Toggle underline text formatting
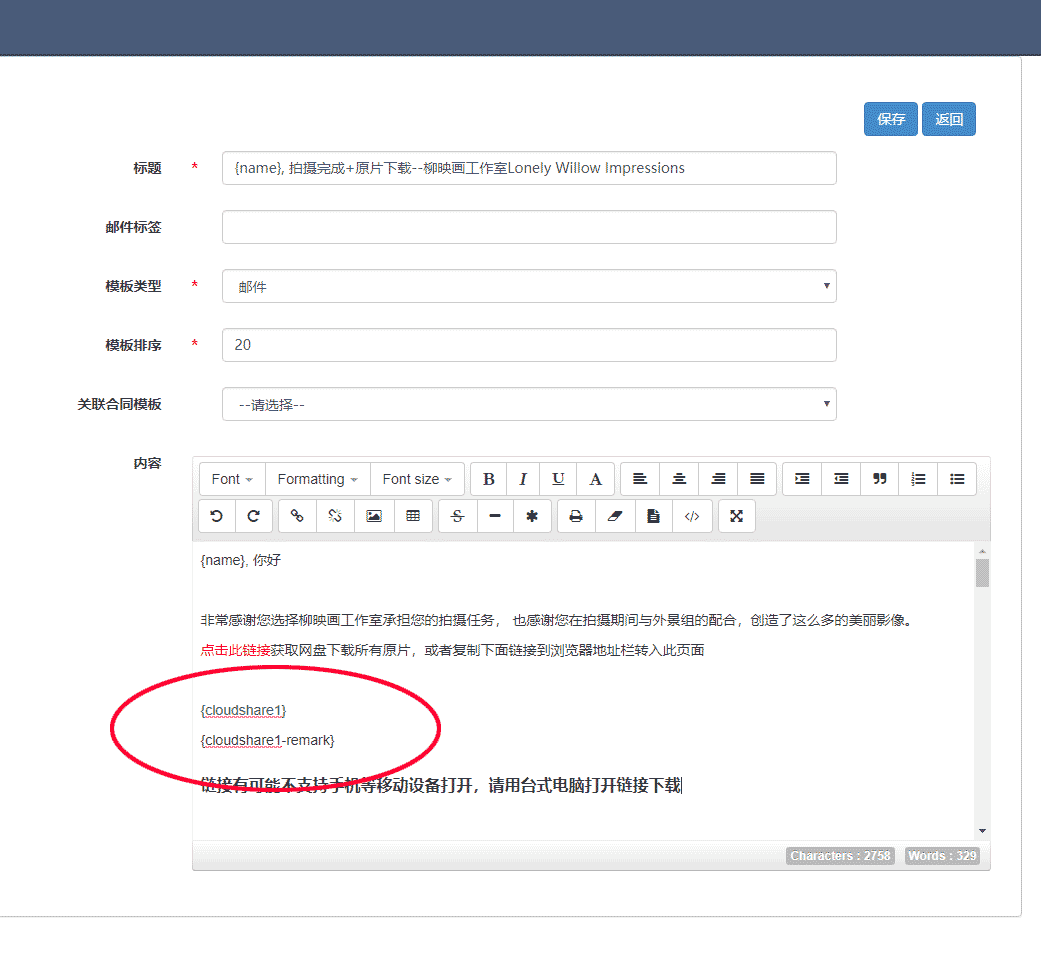This screenshot has height=955, width=1041. (558, 479)
